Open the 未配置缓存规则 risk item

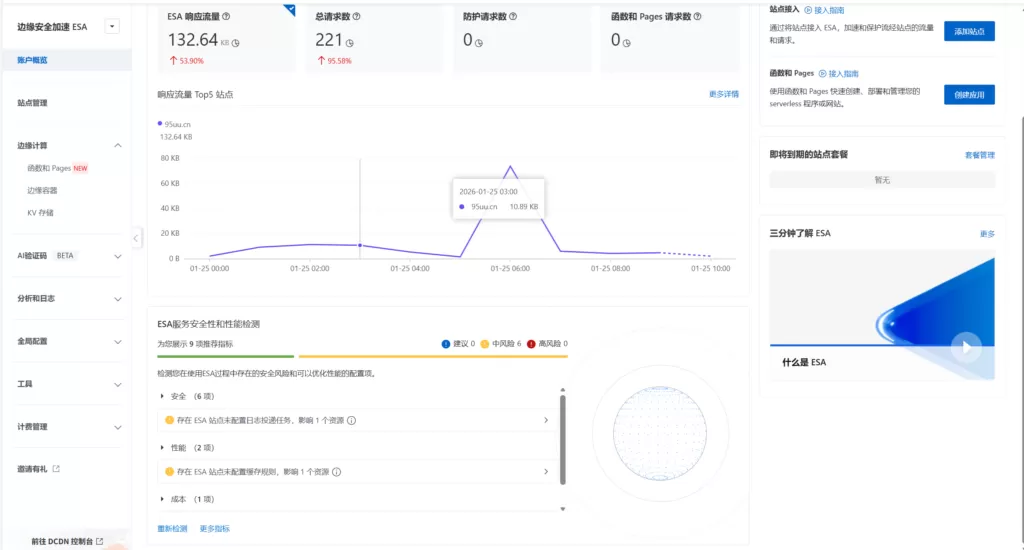[357, 472]
